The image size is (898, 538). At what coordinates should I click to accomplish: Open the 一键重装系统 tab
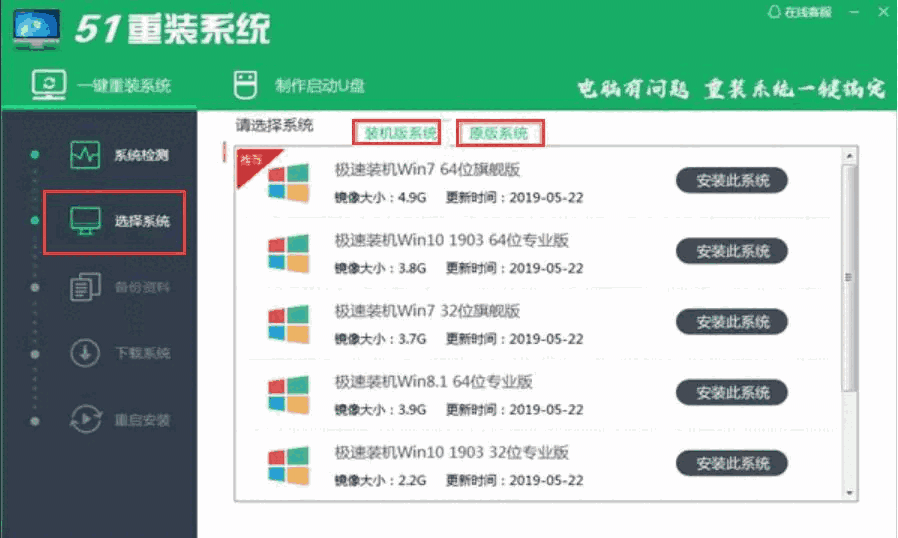[x=101, y=86]
